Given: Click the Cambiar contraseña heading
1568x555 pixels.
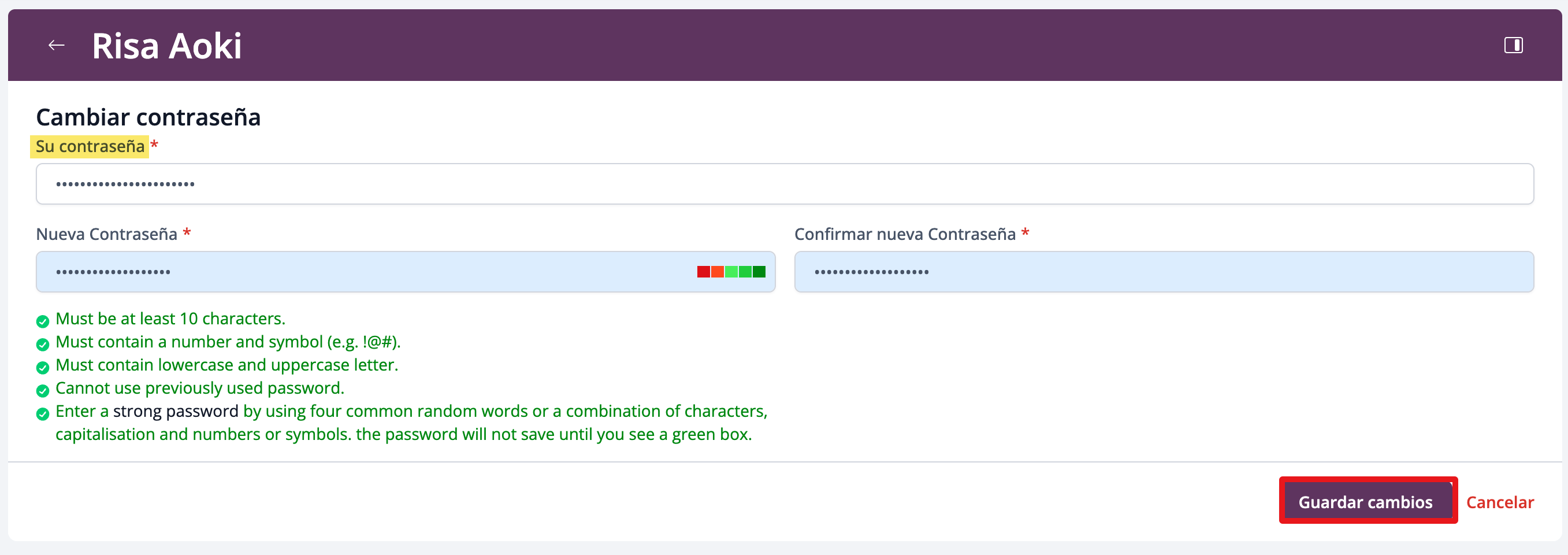Looking at the screenshot, I should point(148,117).
